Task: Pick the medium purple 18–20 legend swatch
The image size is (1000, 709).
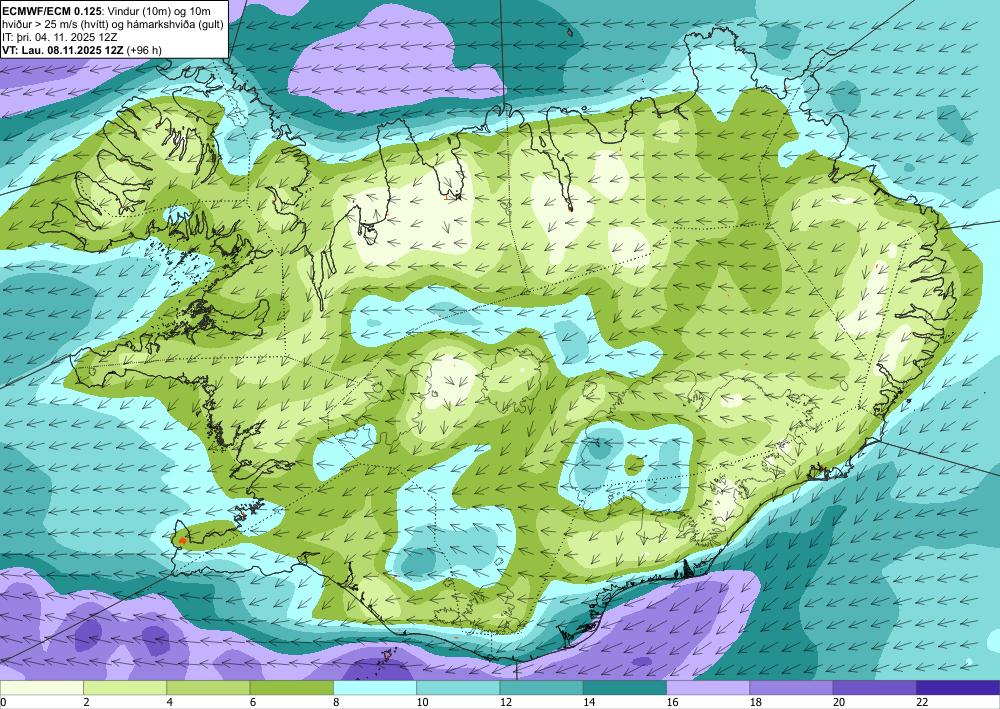Action: (791, 688)
